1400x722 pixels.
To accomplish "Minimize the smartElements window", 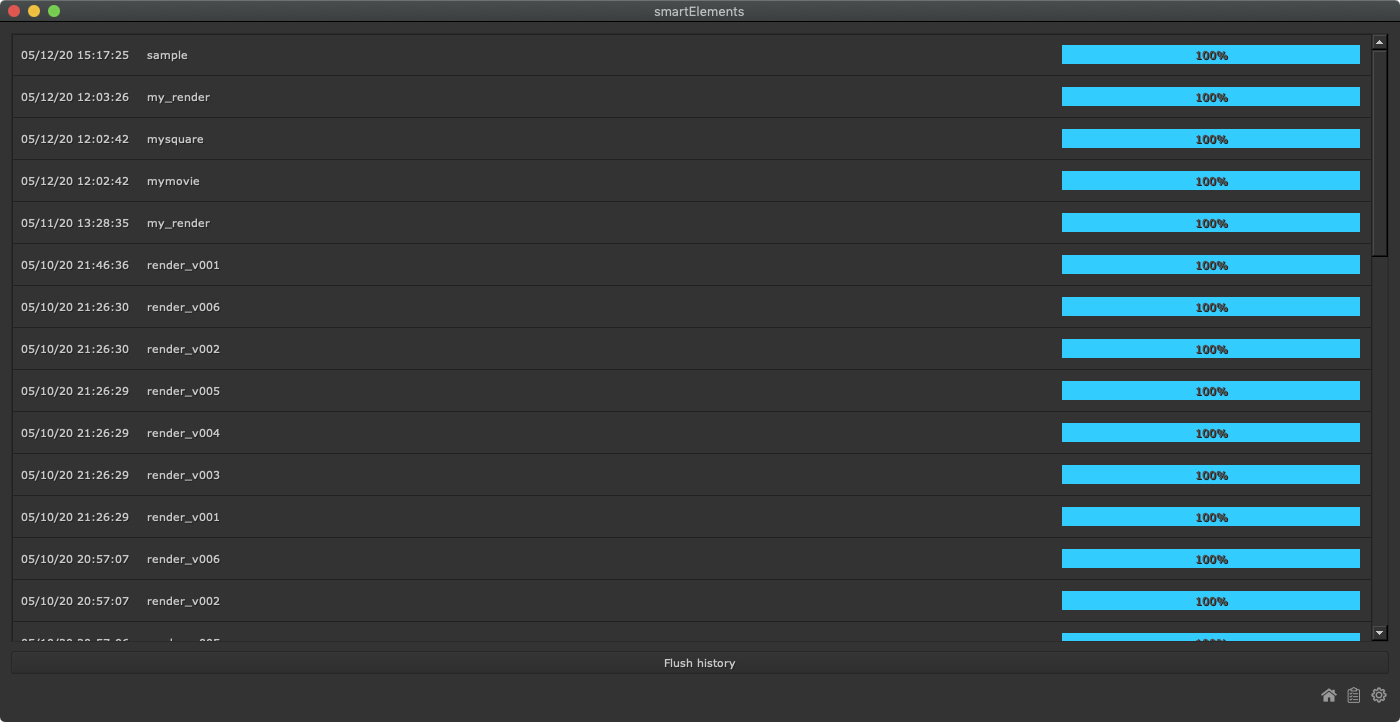I will 34,11.
